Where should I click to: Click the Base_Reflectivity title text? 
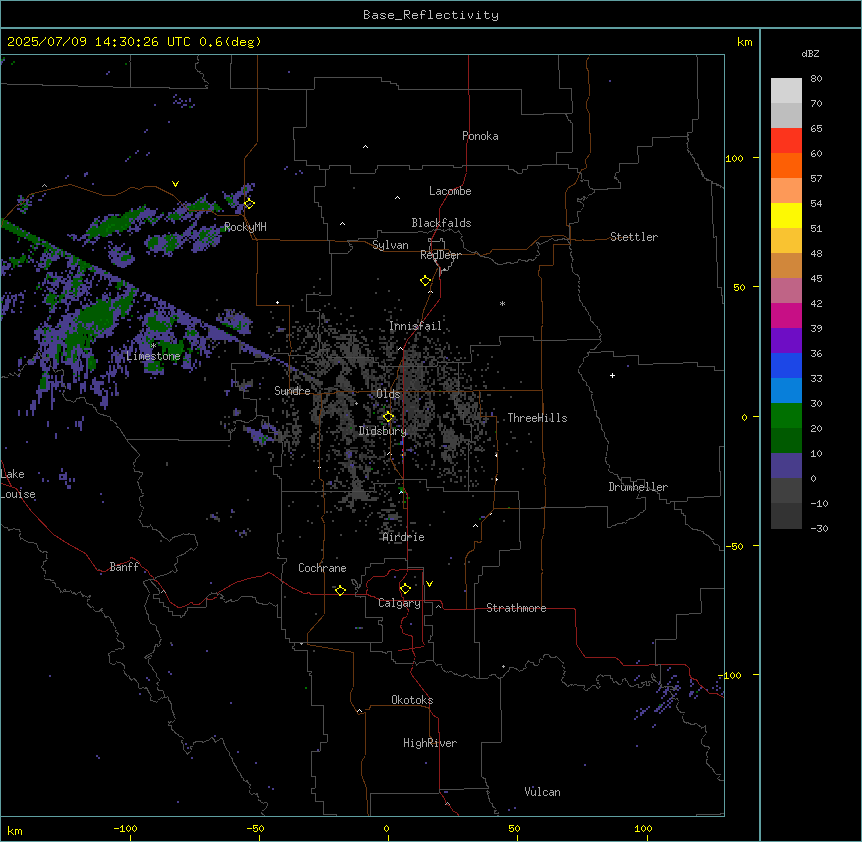(430, 15)
